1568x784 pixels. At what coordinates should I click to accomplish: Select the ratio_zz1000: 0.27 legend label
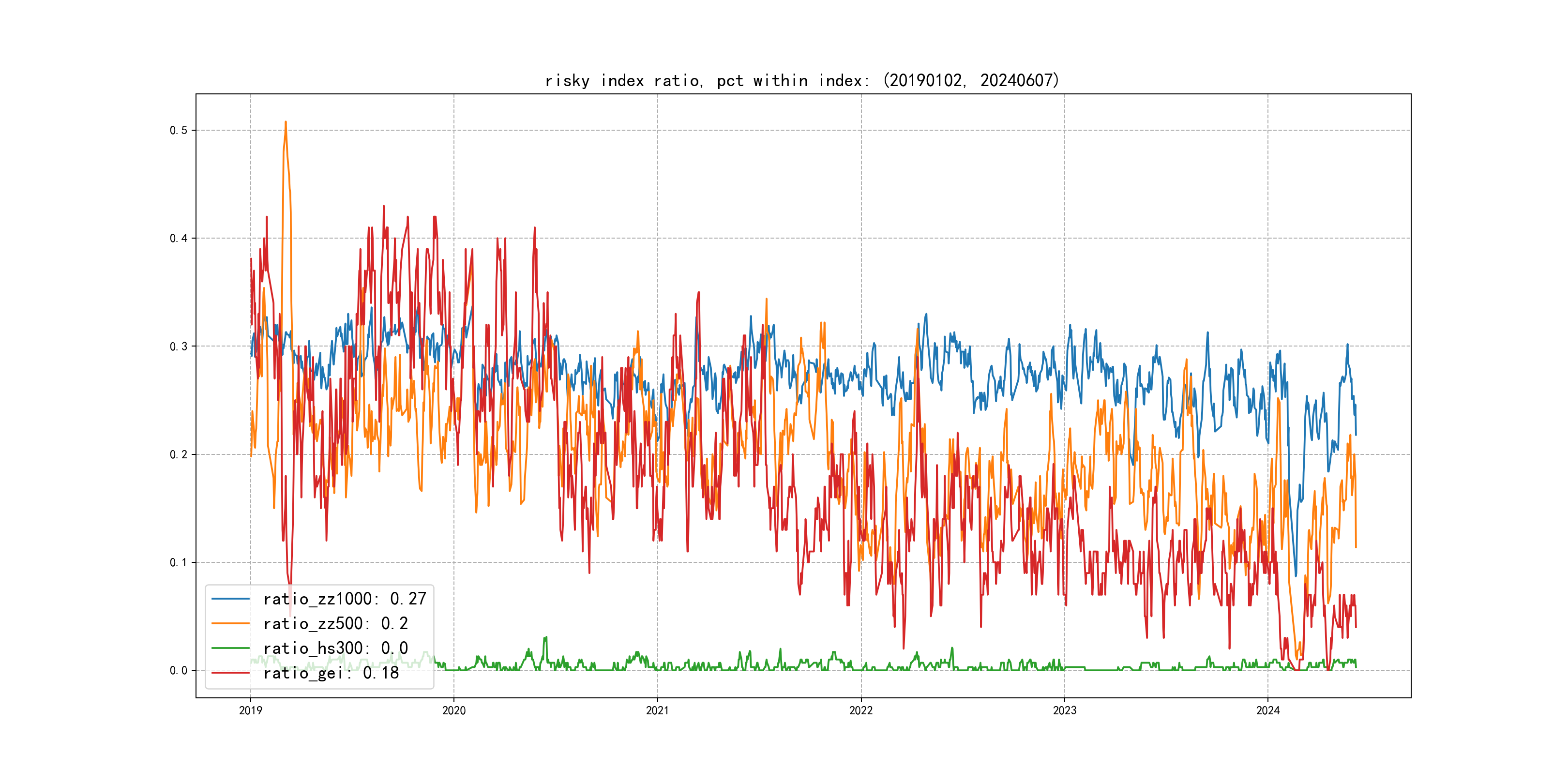345,599
